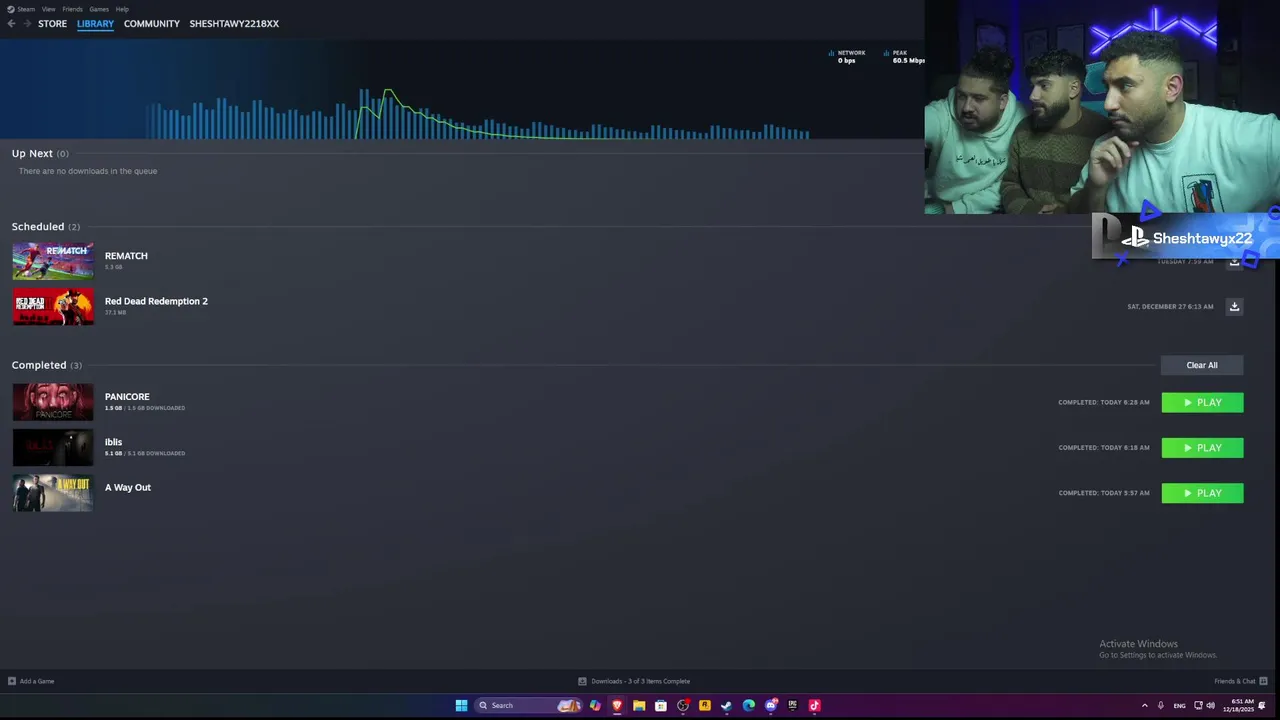1280x720 pixels.
Task: Select the Iblis title text
Action: [113, 442]
